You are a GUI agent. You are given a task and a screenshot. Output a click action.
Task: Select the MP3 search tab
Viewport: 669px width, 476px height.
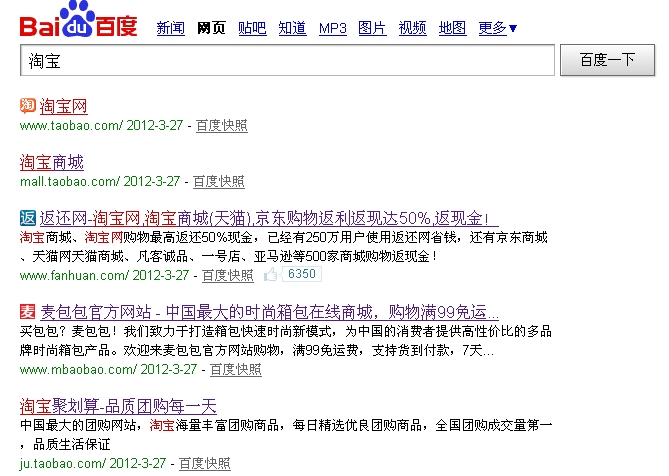tap(333, 28)
